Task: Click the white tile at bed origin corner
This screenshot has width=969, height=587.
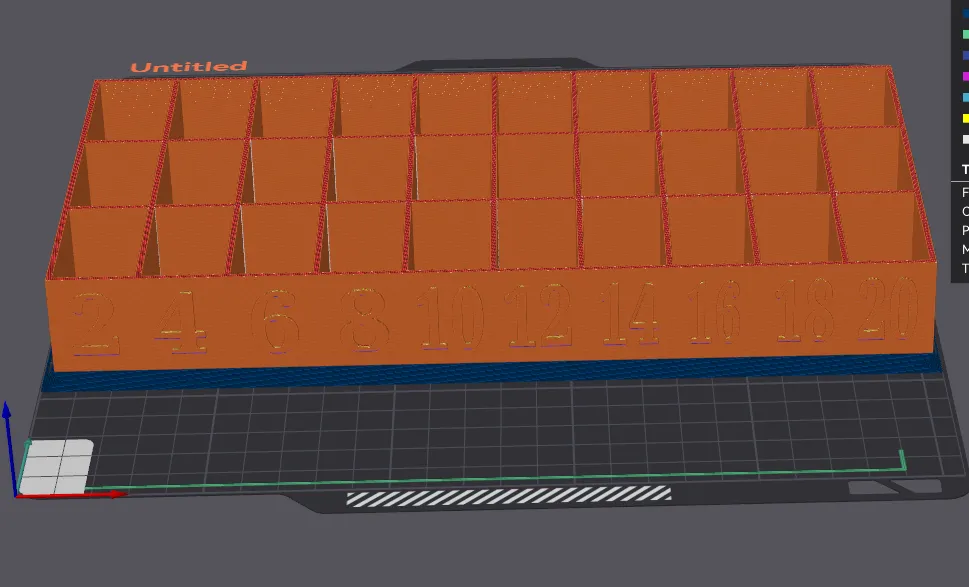Action: (56, 467)
